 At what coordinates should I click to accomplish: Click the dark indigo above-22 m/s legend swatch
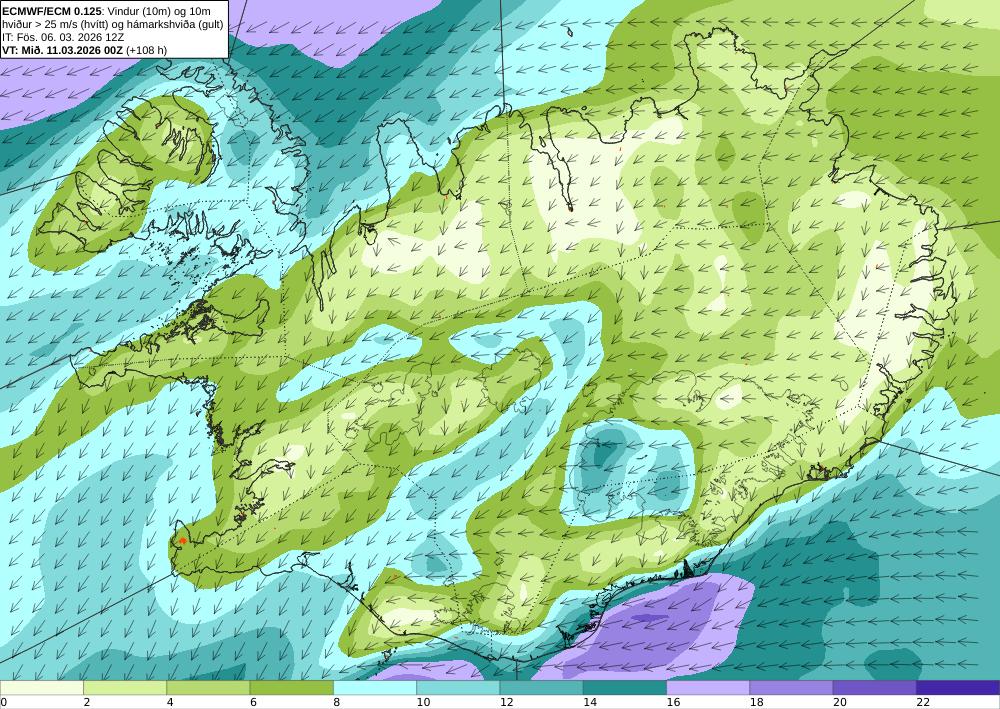(x=958, y=688)
